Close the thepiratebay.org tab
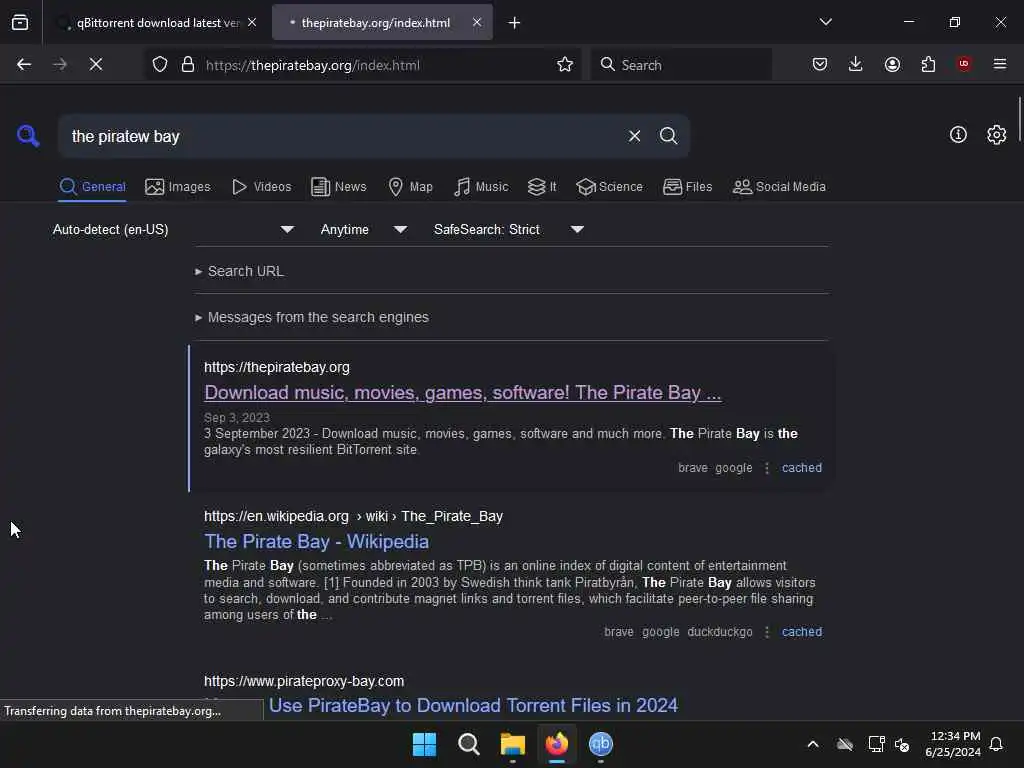The image size is (1024, 768). coord(477,22)
